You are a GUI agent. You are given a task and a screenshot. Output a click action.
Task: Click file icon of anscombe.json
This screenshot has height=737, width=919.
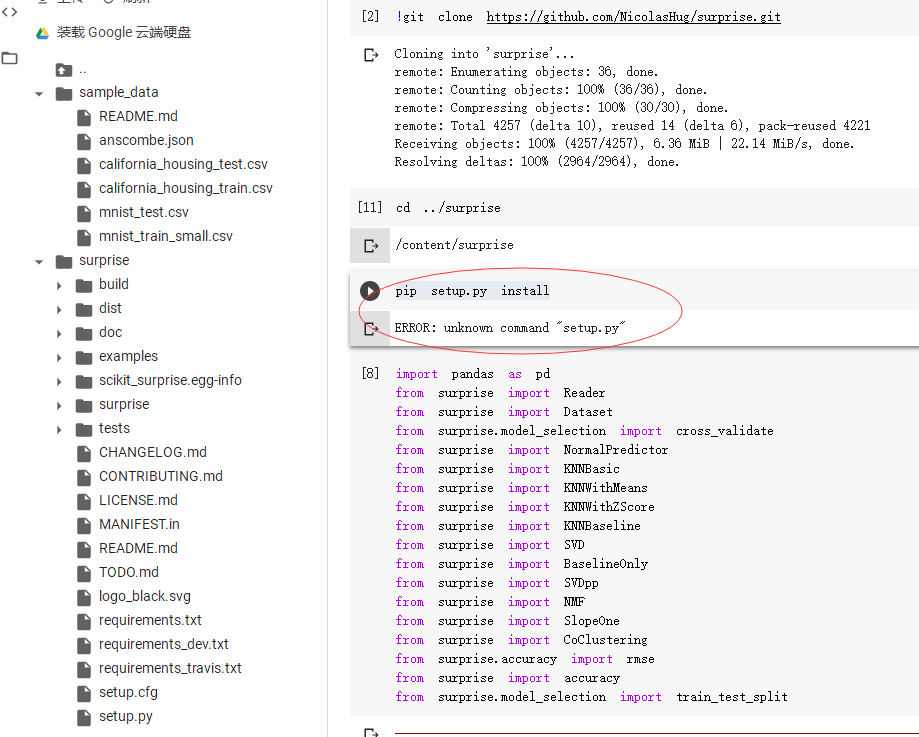[84, 141]
